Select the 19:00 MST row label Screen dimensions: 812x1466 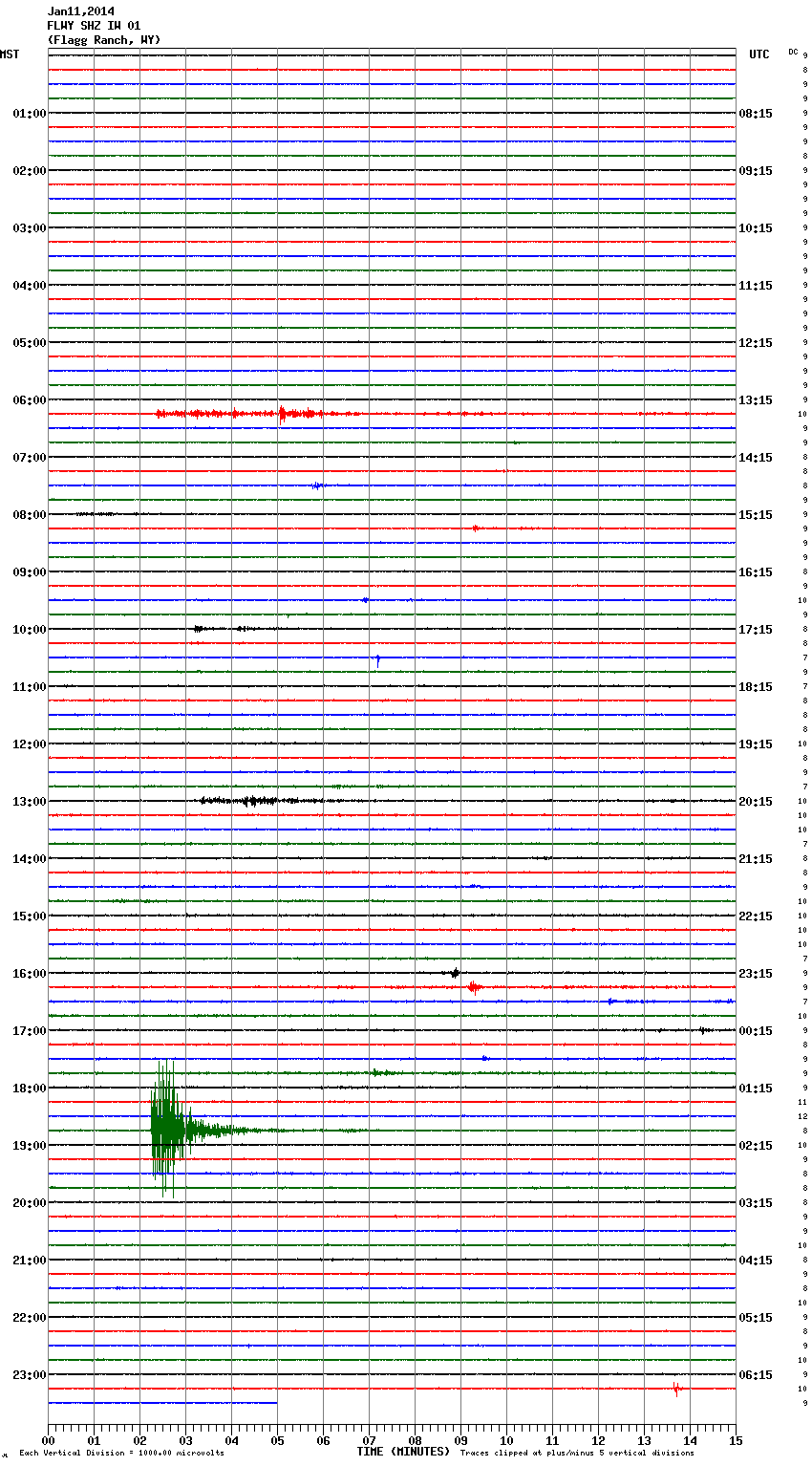[x=30, y=1146]
